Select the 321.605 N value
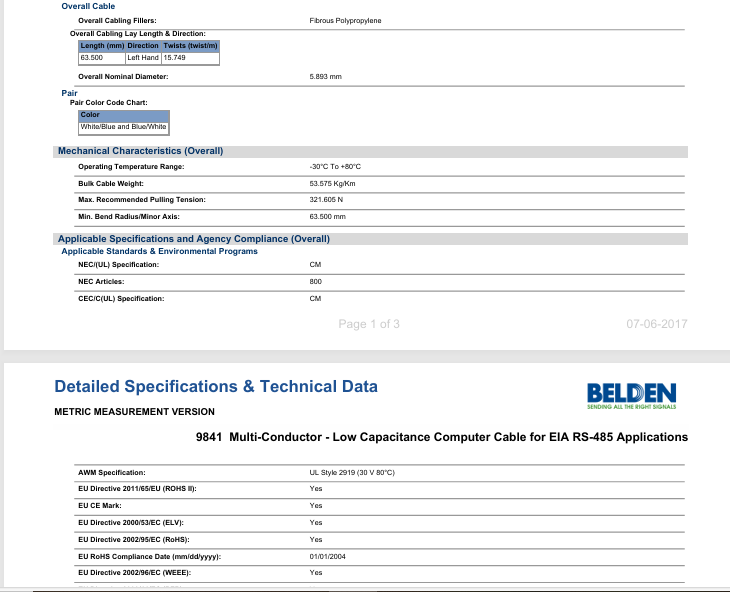 point(326,200)
